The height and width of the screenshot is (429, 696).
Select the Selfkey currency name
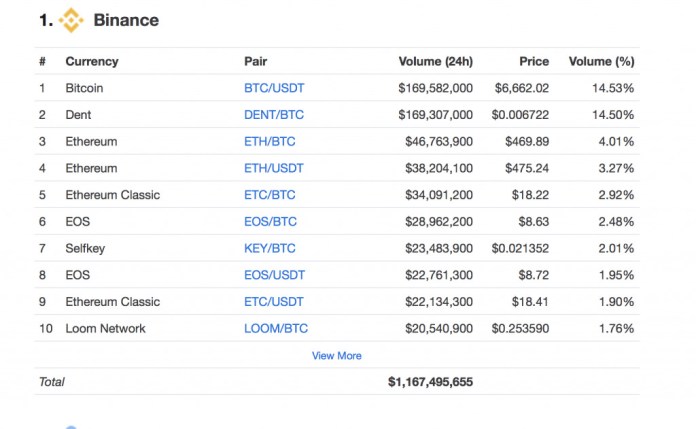click(x=85, y=248)
